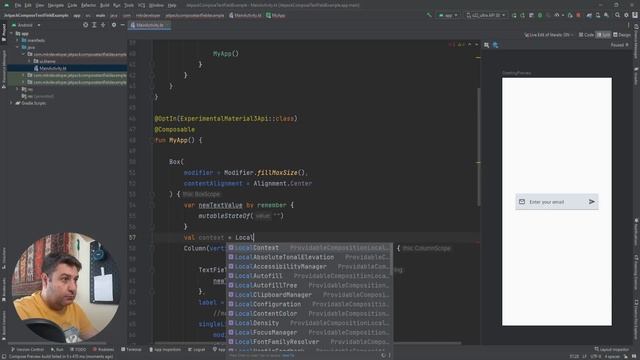This screenshot has height=360, width=640.
Task: Click the mail icon in preview text field
Action: [522, 202]
